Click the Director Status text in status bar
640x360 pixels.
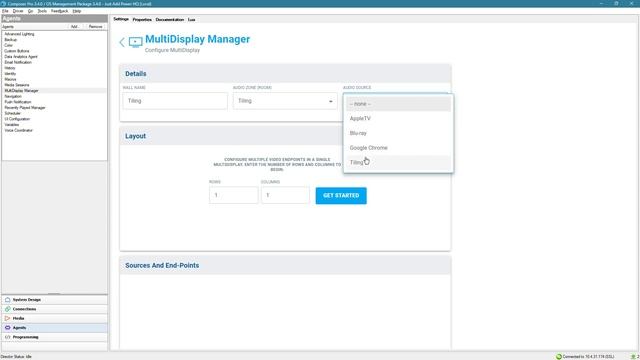tap(16, 357)
